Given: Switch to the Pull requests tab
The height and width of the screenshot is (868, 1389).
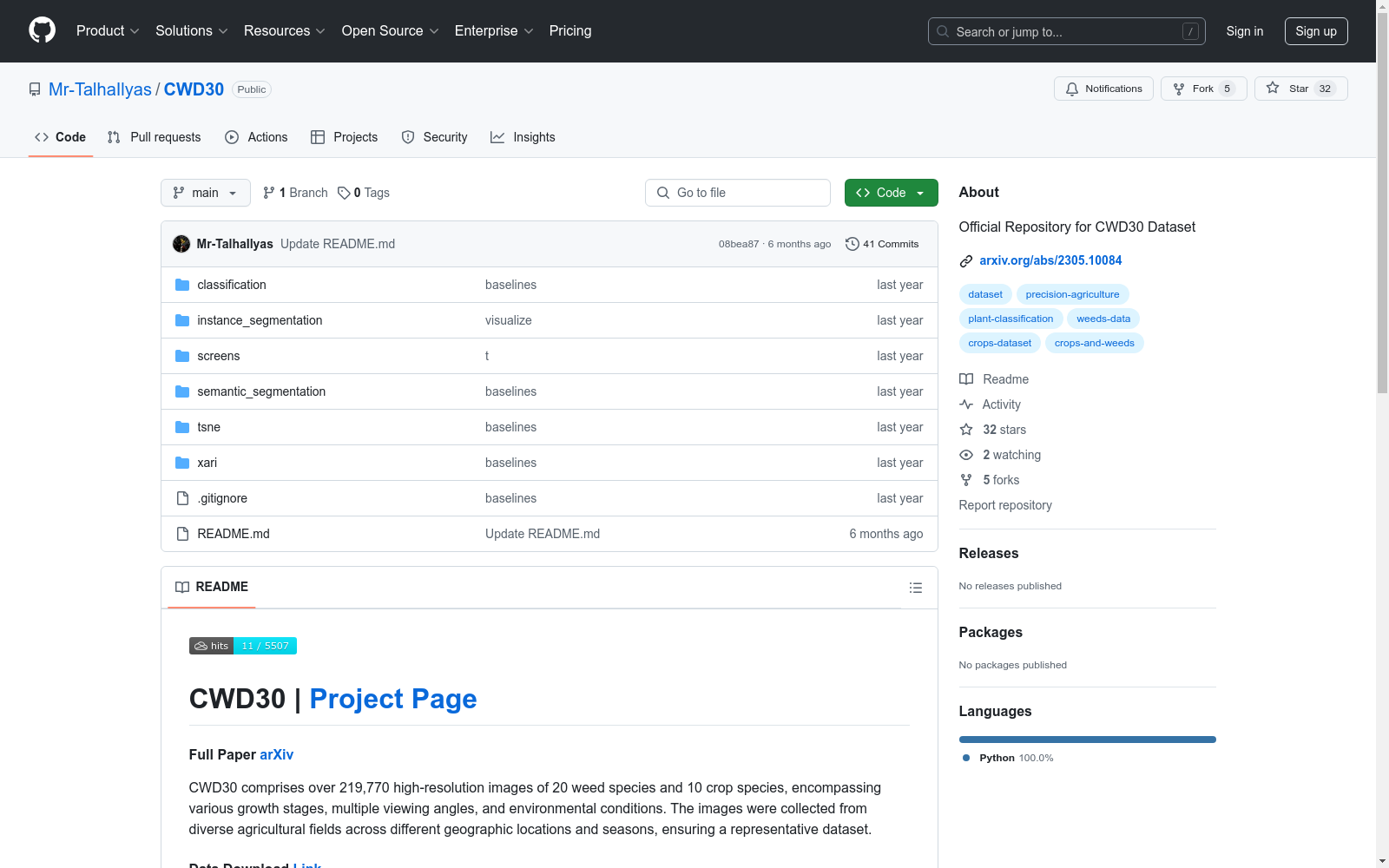Looking at the screenshot, I should pyautogui.click(x=155, y=137).
